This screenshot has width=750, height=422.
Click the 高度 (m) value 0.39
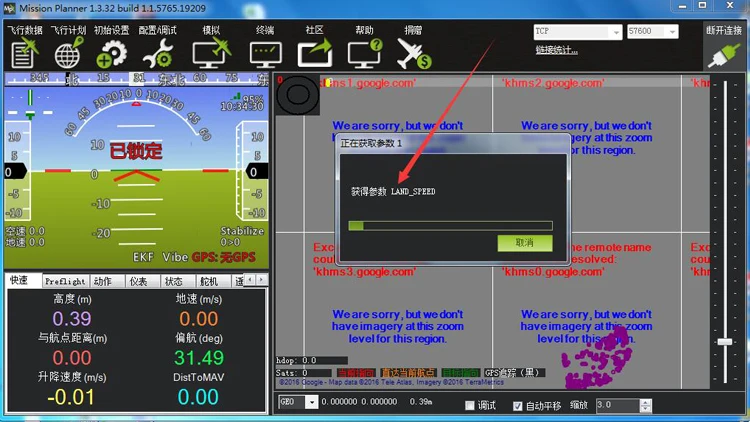(x=72, y=319)
